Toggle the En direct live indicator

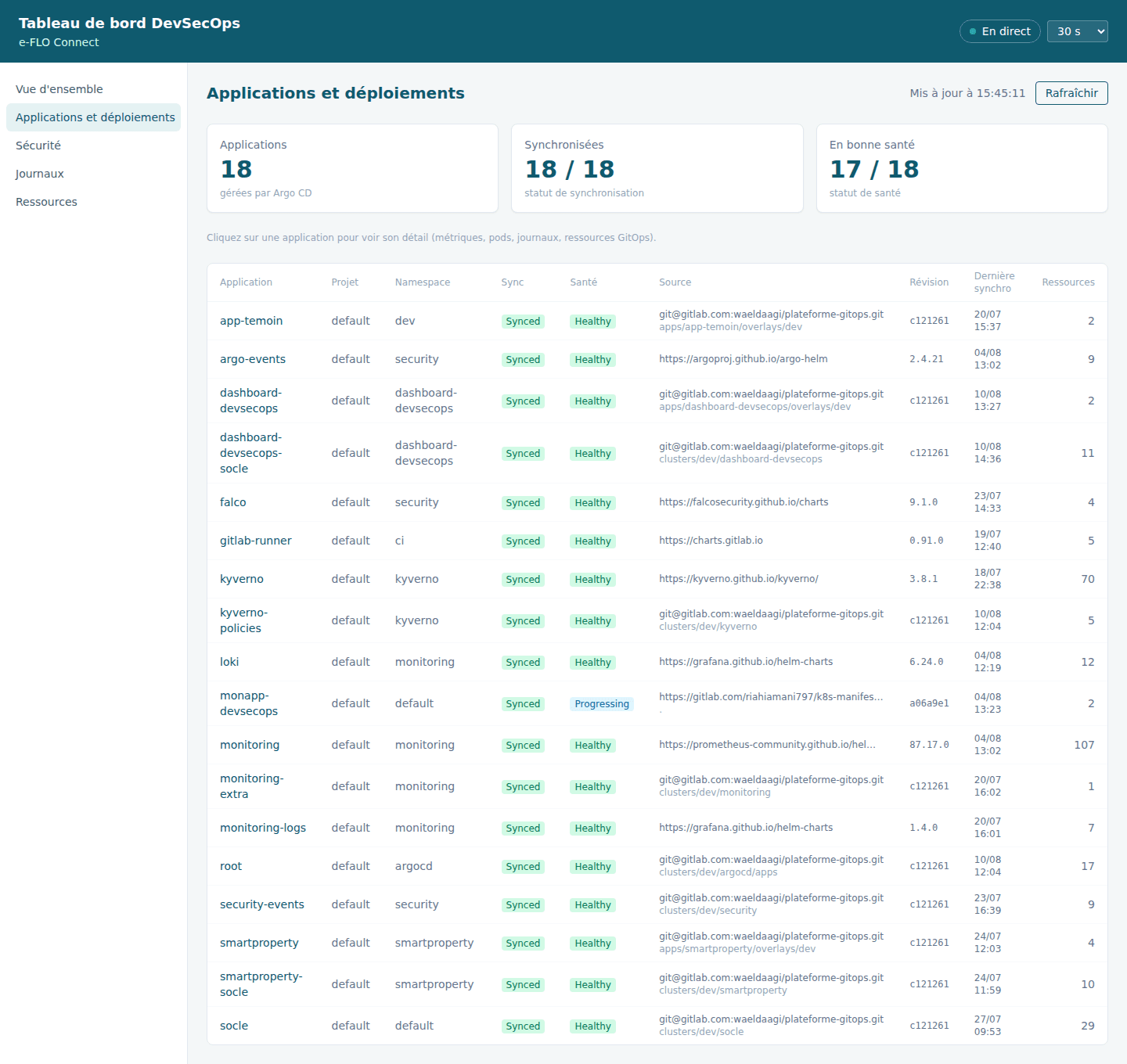[1000, 31]
